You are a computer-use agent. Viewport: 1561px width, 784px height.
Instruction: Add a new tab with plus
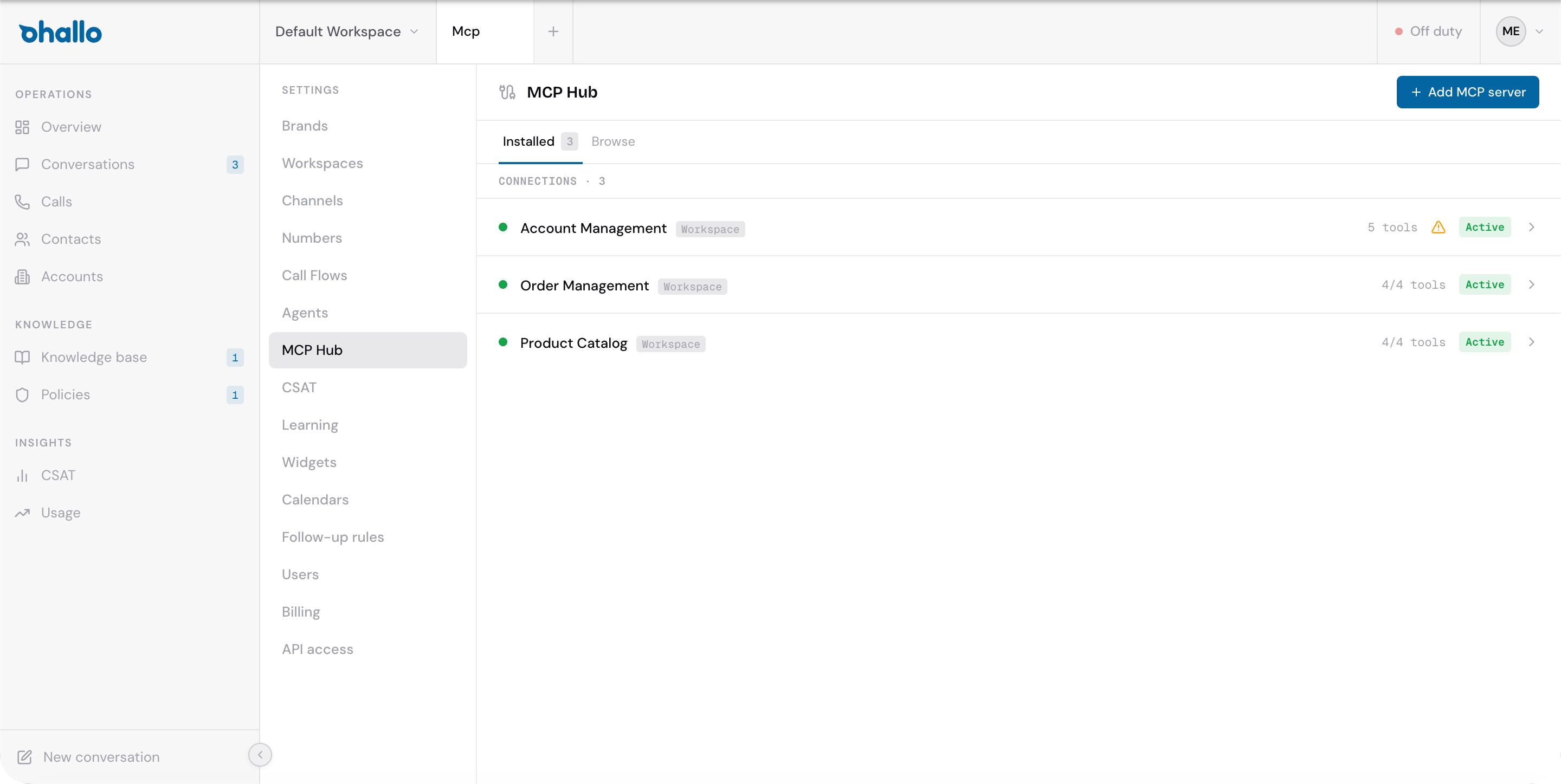pos(553,31)
